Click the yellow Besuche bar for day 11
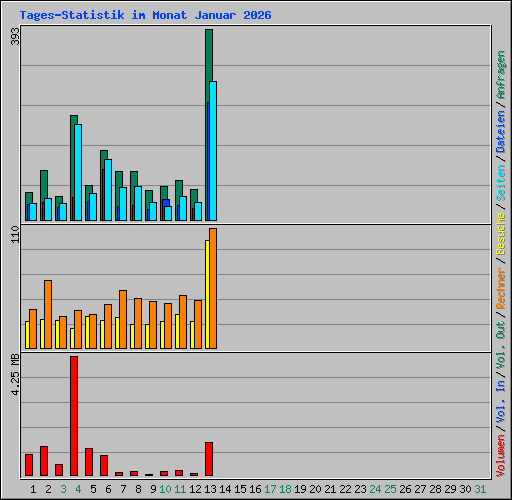Screen dimensions: 512x500 [177, 331]
